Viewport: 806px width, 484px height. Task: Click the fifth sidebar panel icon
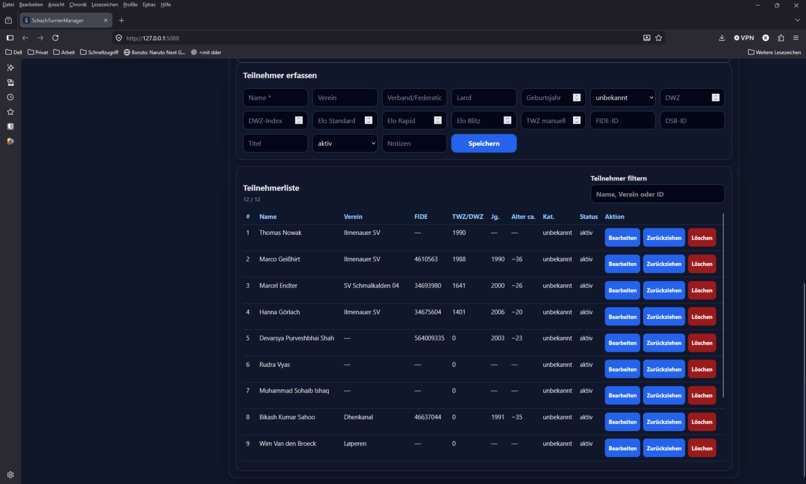10,126
